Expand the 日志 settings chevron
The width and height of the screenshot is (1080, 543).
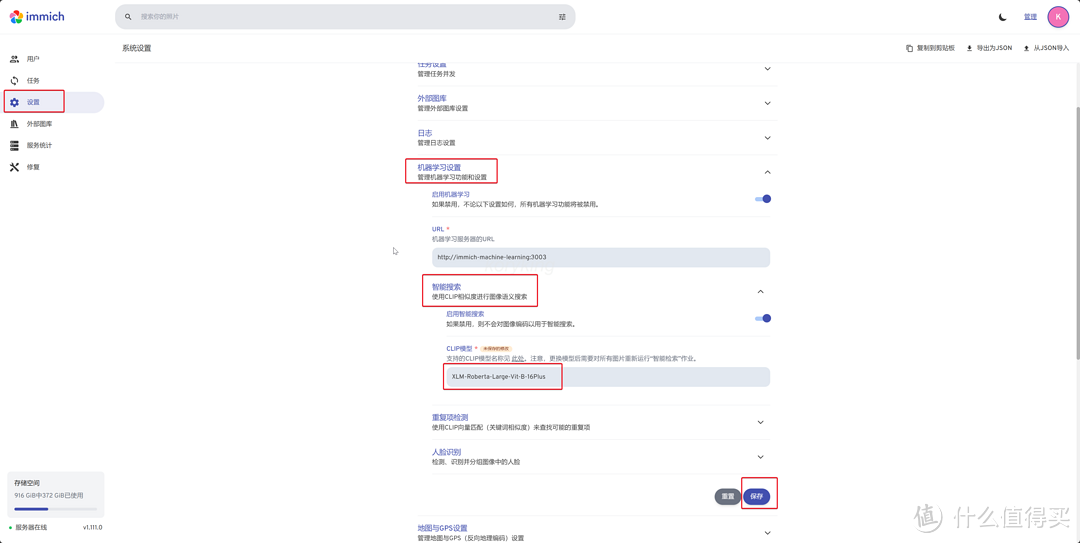767,138
